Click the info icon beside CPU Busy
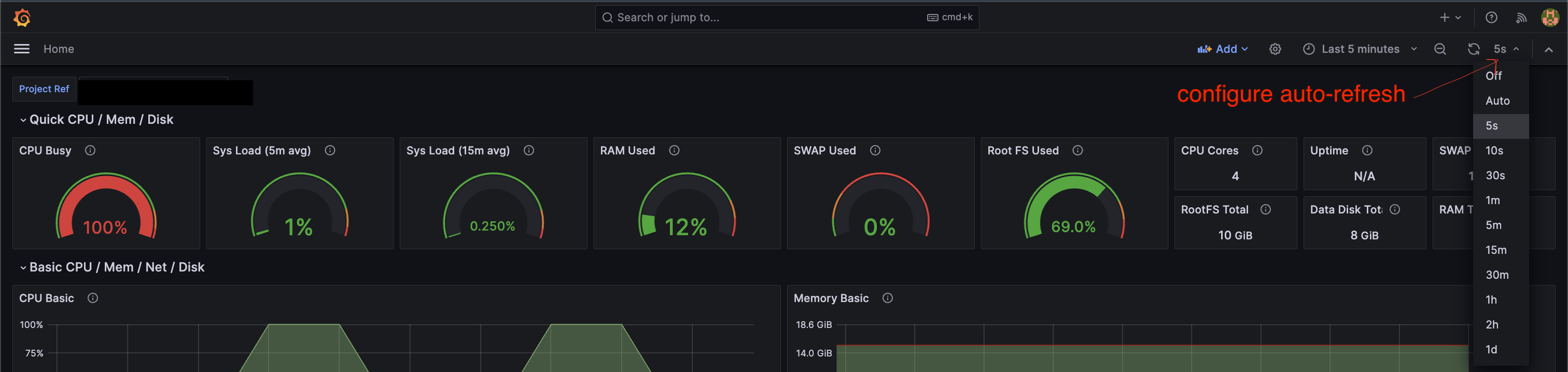This screenshot has width=1568, height=372. pyautogui.click(x=90, y=150)
